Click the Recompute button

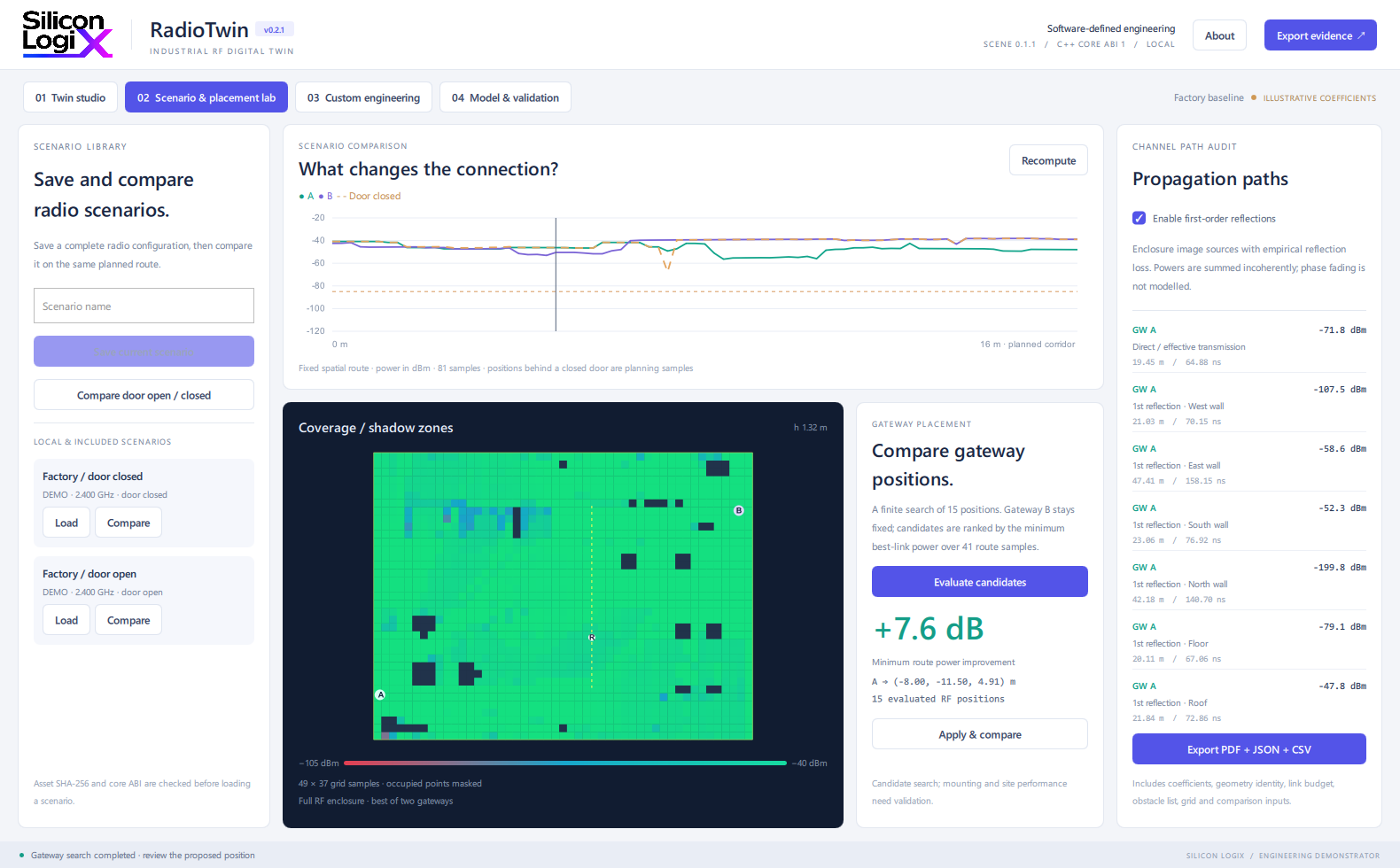tap(1048, 160)
